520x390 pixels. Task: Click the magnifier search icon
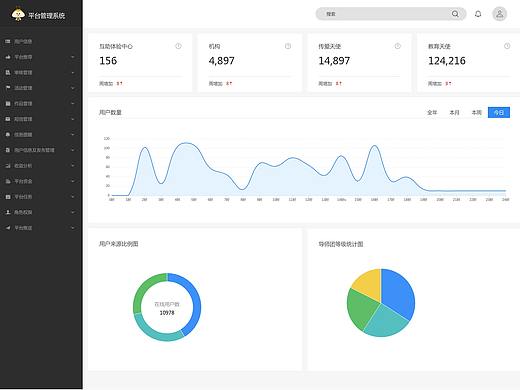point(455,14)
